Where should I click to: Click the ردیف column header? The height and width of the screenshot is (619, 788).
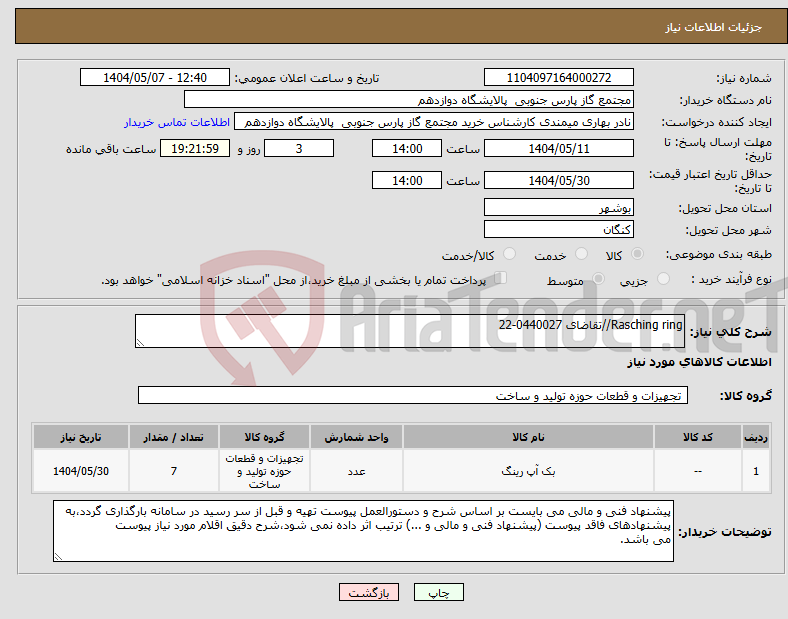point(756,437)
